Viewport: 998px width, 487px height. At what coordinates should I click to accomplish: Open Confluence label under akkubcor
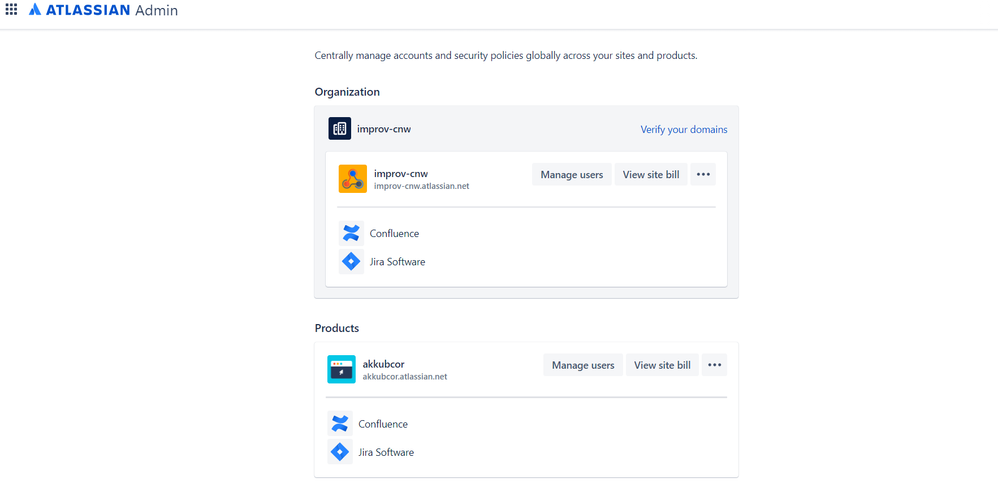tap(383, 424)
